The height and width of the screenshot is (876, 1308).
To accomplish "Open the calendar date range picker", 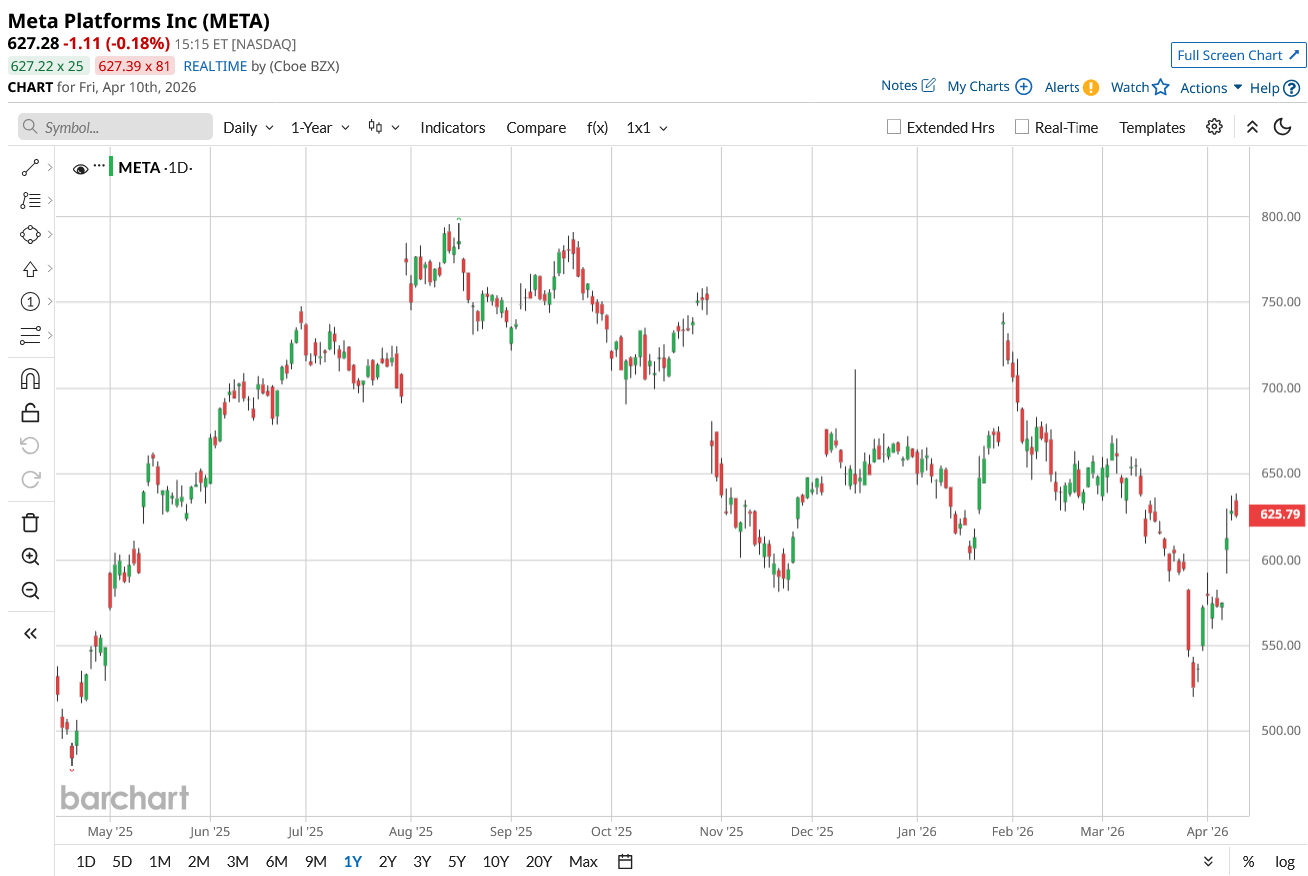I will (x=626, y=862).
